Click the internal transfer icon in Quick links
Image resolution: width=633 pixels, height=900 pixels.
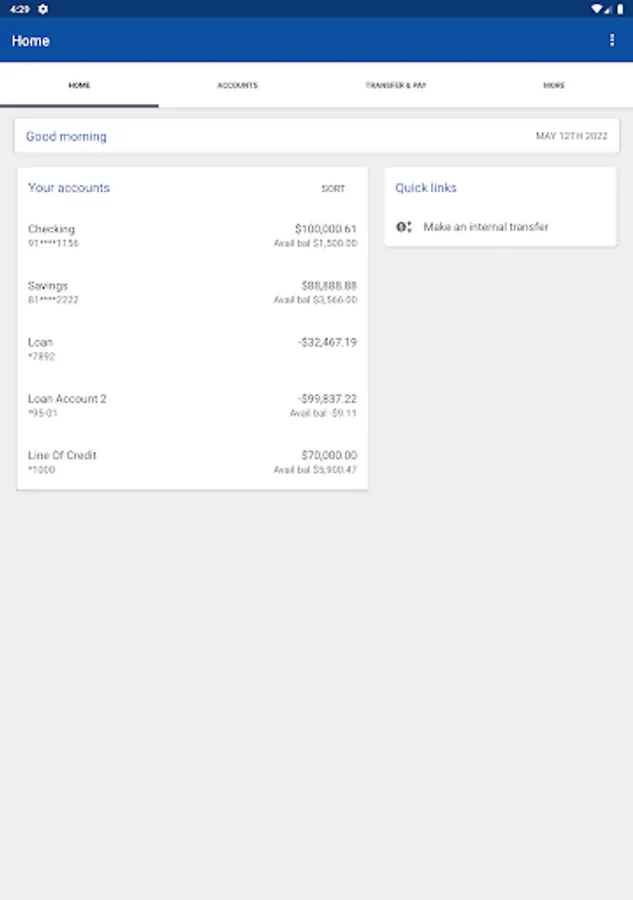404,227
